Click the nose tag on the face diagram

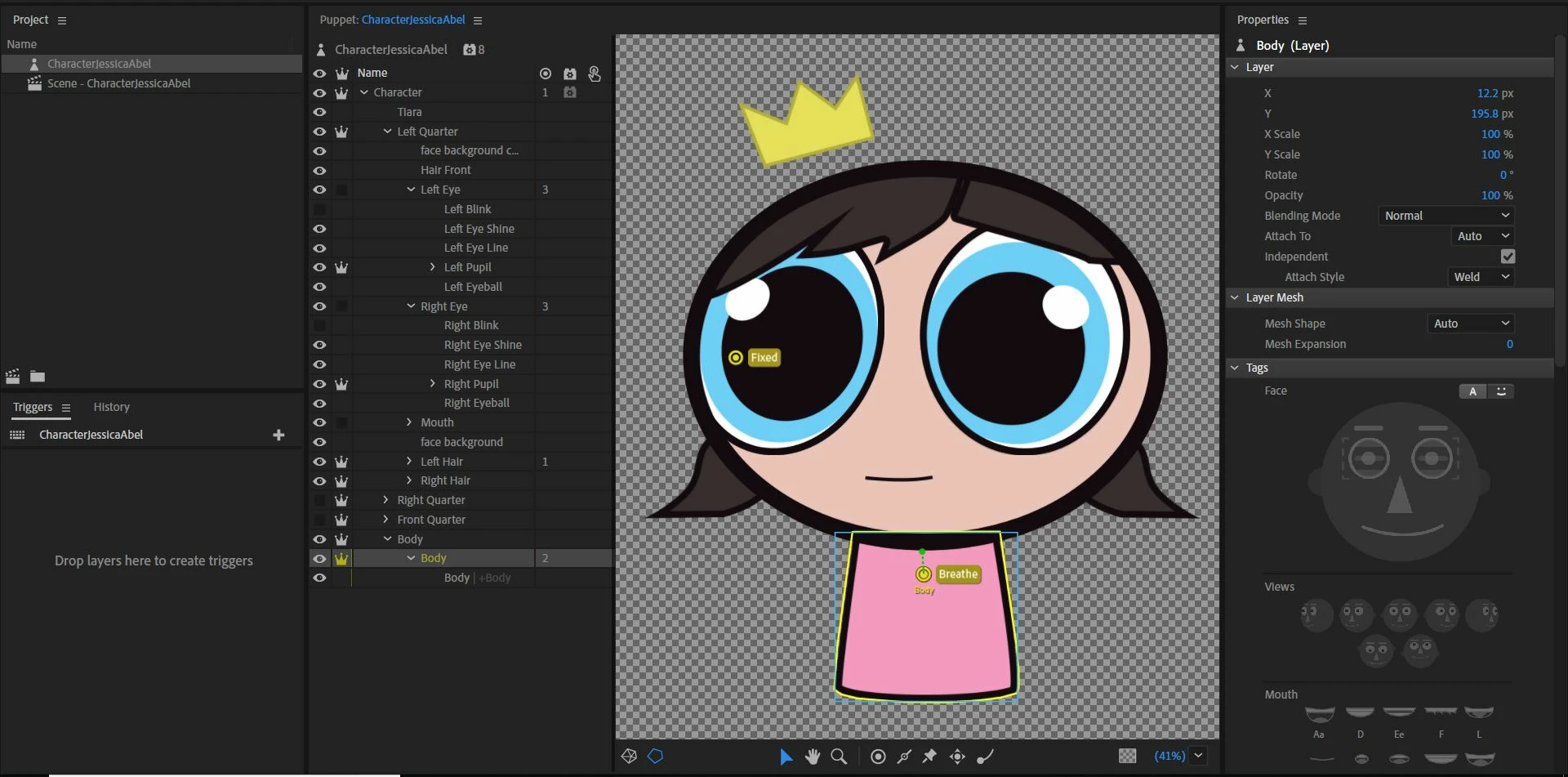(1400, 495)
